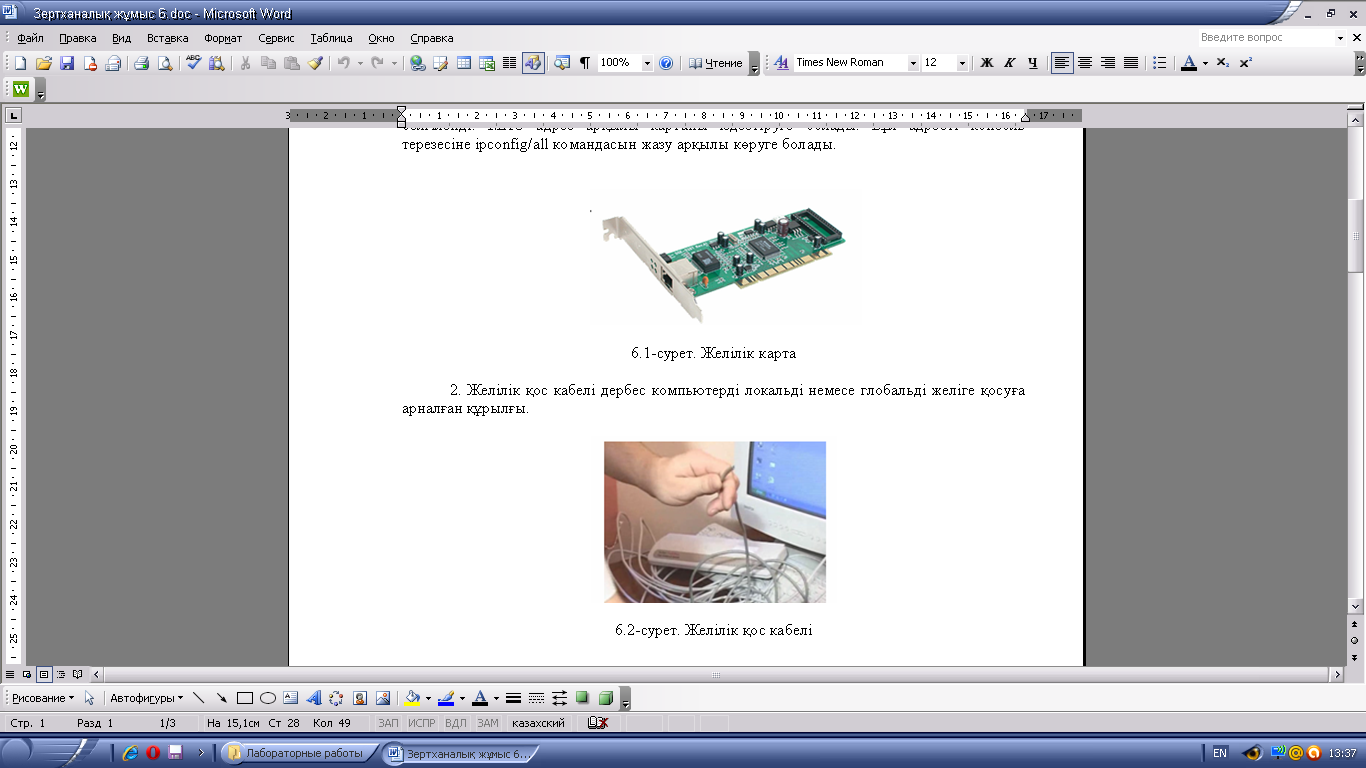Click the Print icon

(x=141, y=63)
